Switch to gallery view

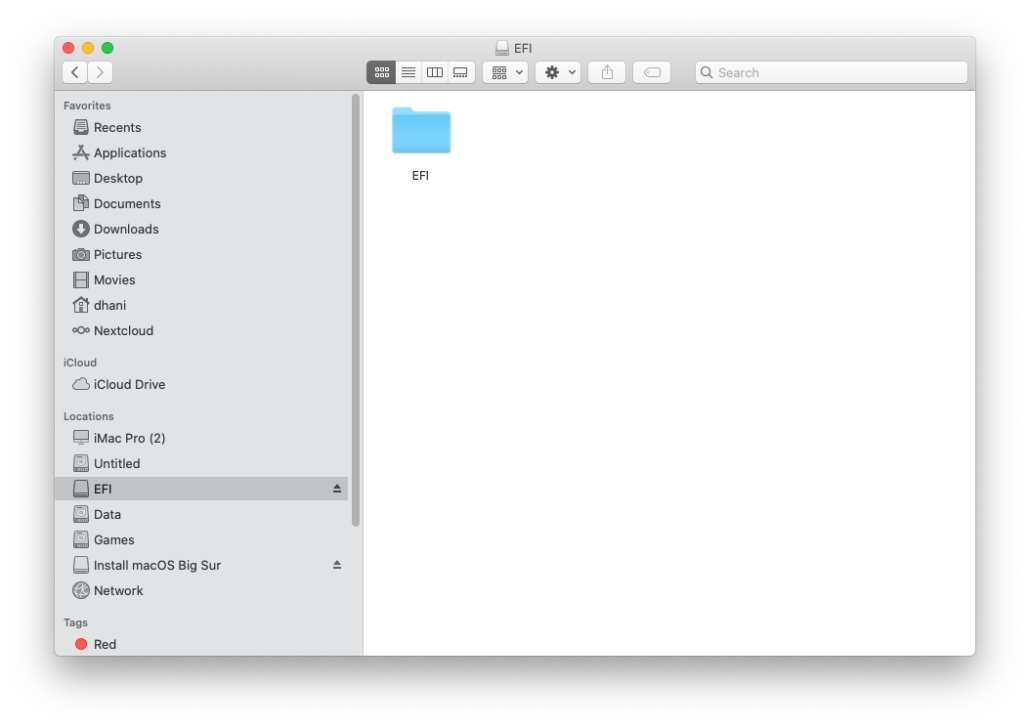(x=460, y=72)
